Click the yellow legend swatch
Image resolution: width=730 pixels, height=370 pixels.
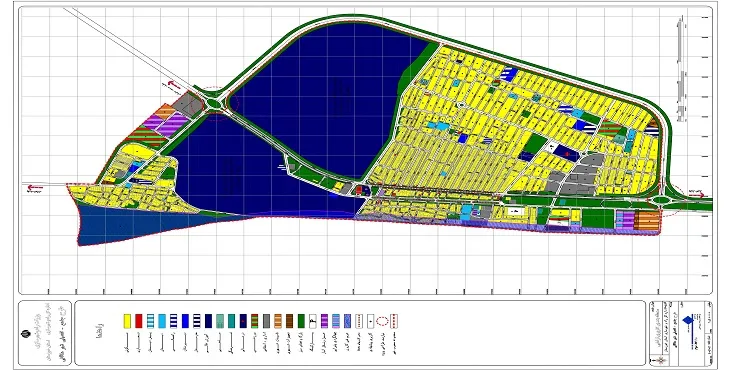coord(128,321)
